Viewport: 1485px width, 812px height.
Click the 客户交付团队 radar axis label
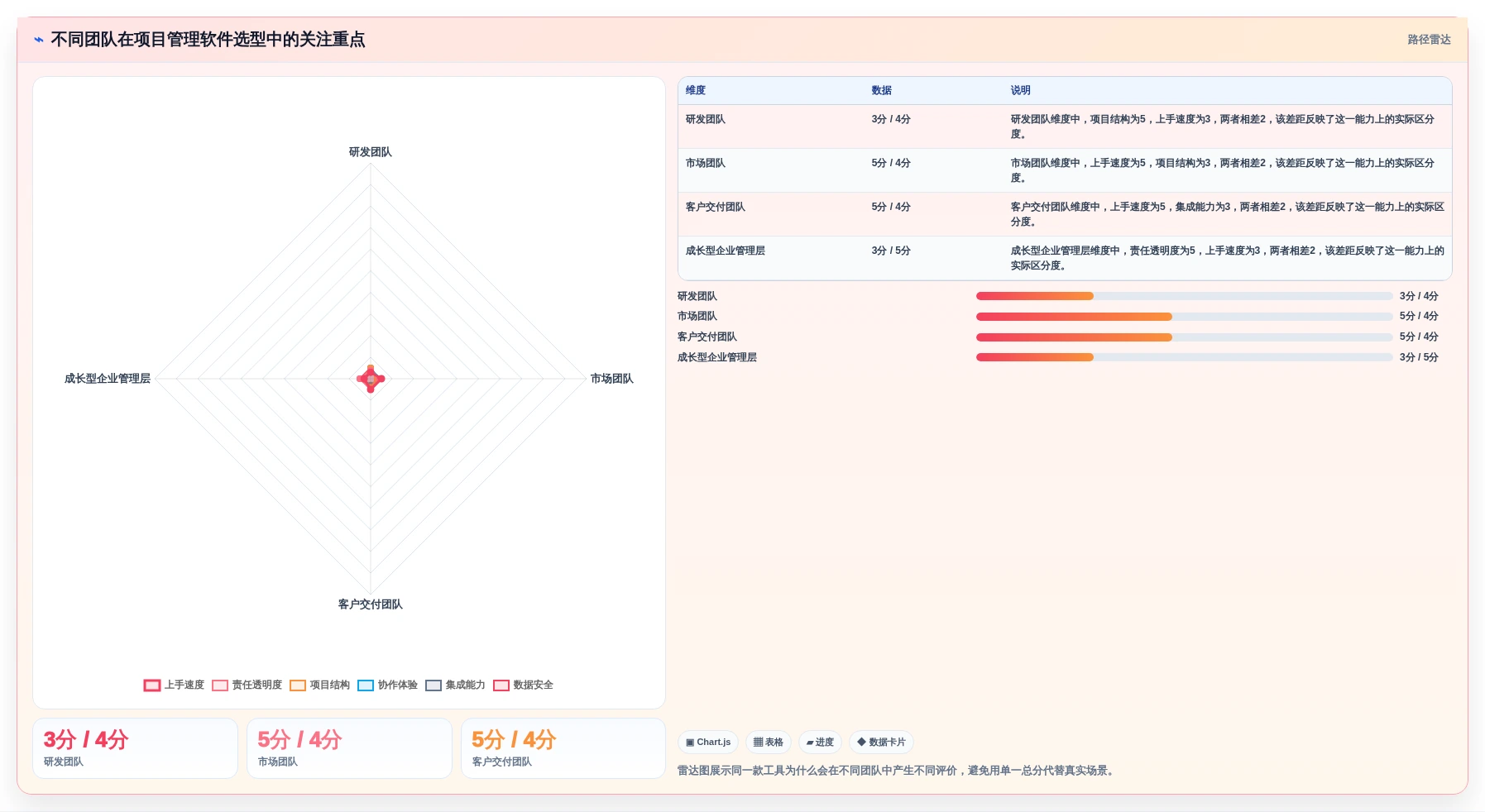tap(370, 604)
